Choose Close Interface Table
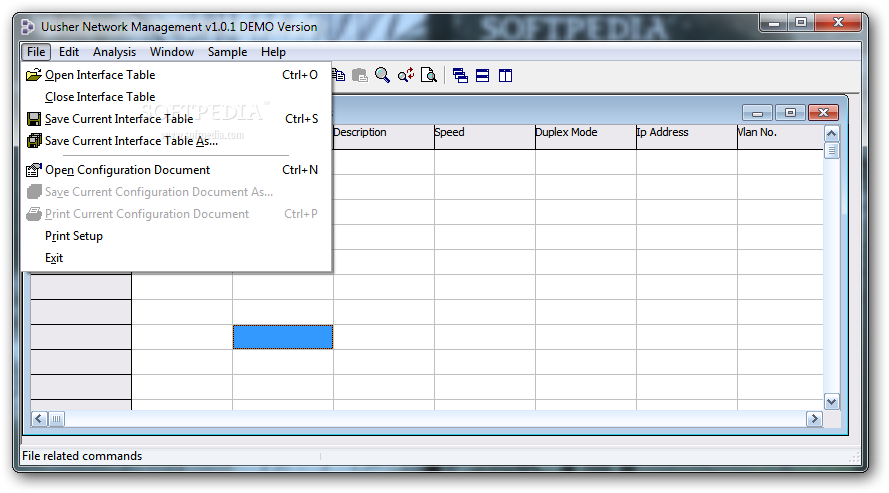Viewport: 889px width, 493px height. click(176, 97)
